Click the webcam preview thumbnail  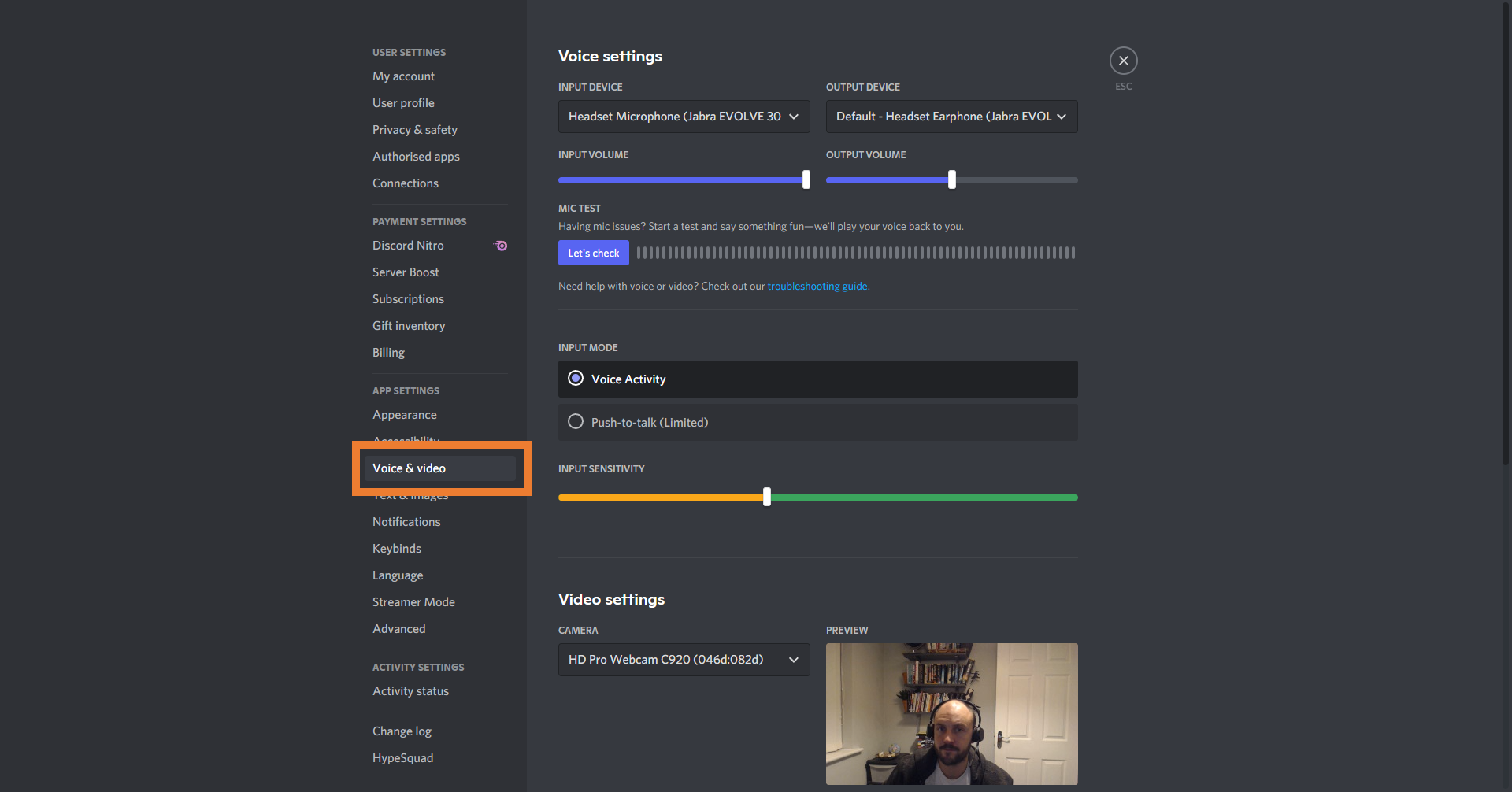click(x=951, y=713)
